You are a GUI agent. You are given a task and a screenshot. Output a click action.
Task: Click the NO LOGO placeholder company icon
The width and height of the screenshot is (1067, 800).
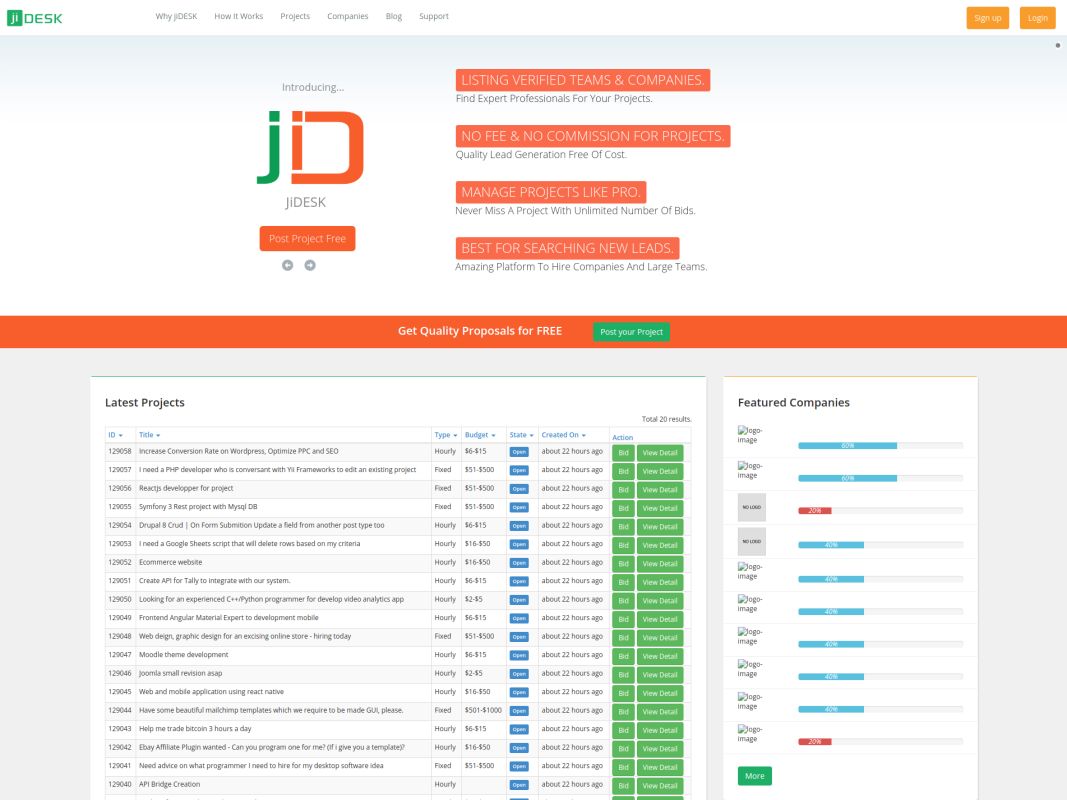[753, 508]
